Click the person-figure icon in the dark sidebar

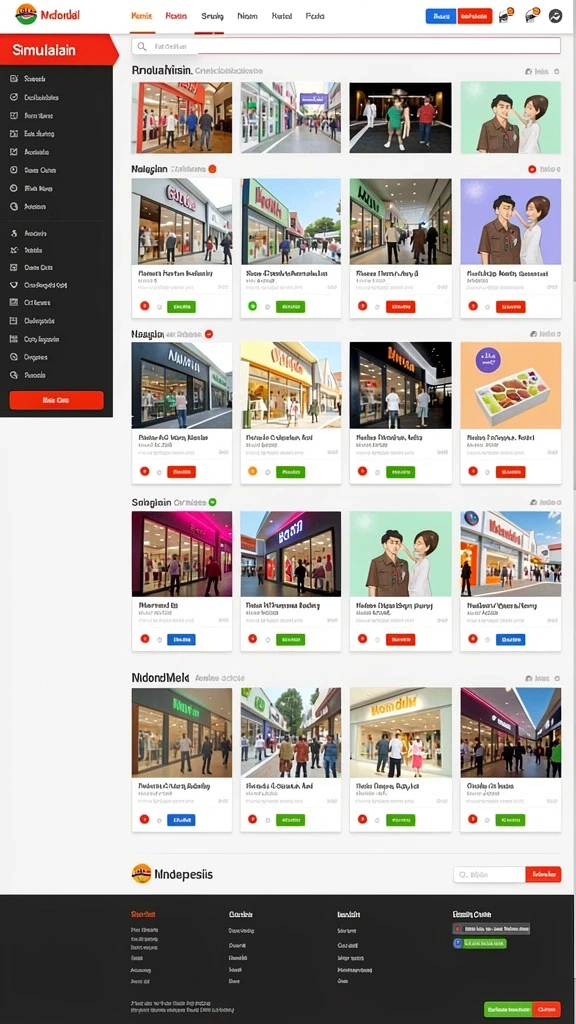(13, 232)
